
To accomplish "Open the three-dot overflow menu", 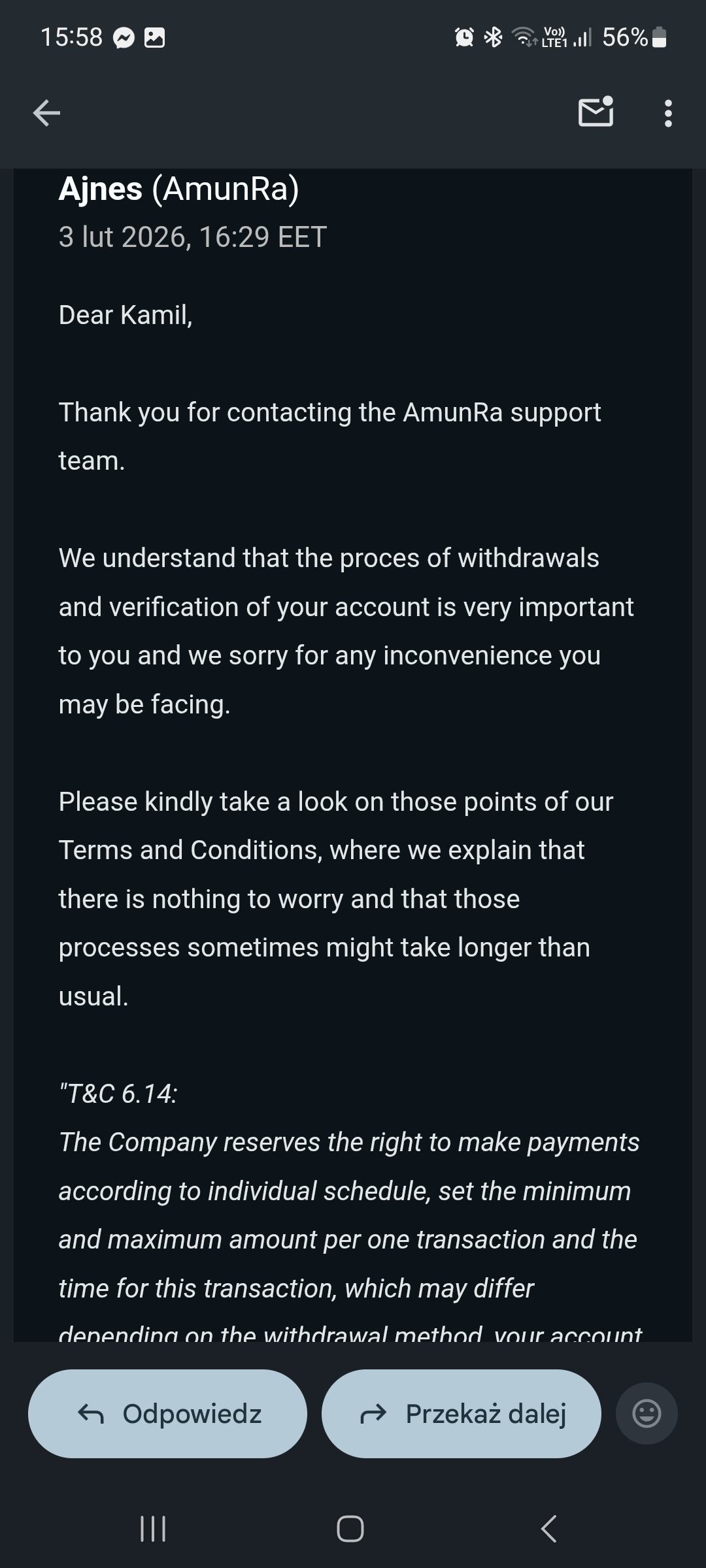I will (667, 113).
